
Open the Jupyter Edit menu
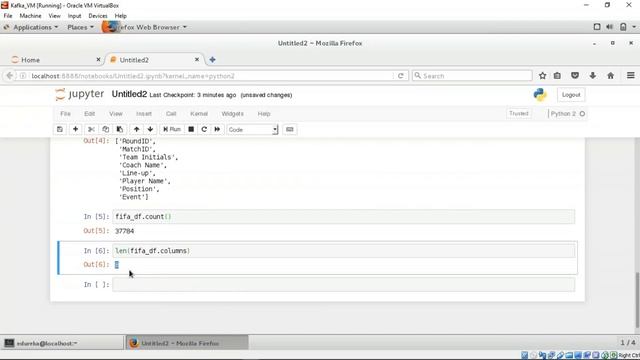pos(89,114)
